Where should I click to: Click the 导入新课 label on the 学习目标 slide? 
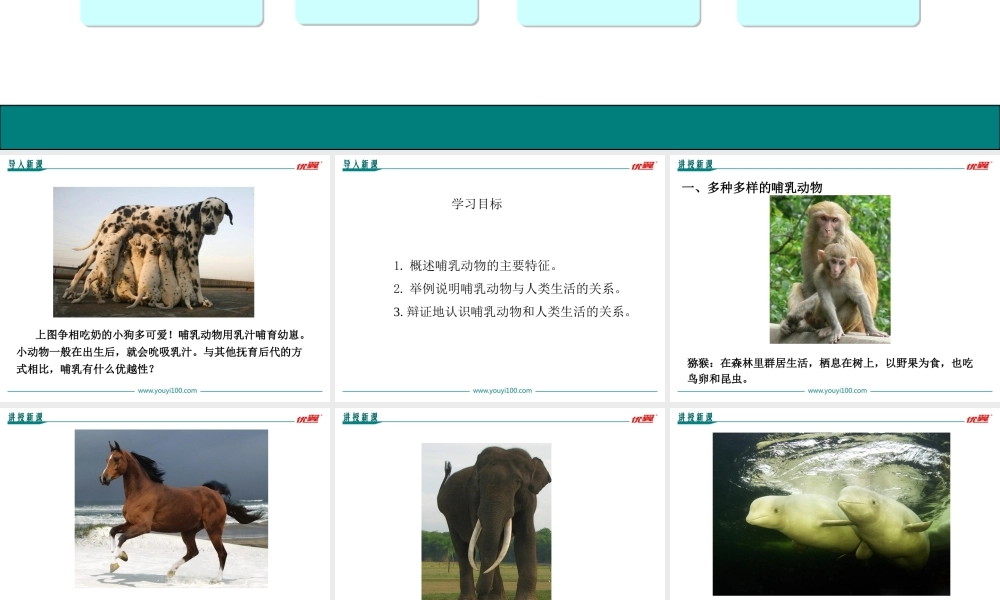(361, 165)
